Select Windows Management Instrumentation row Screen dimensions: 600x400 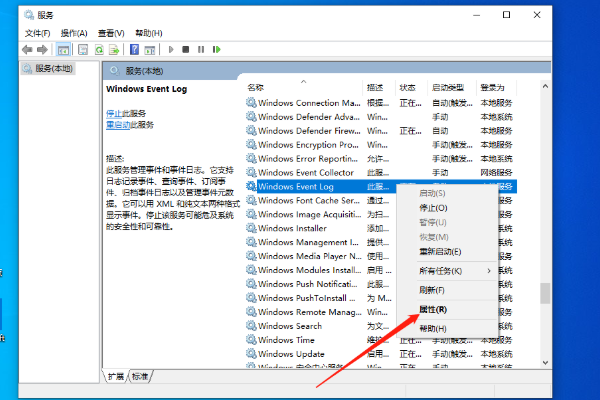click(381, 242)
